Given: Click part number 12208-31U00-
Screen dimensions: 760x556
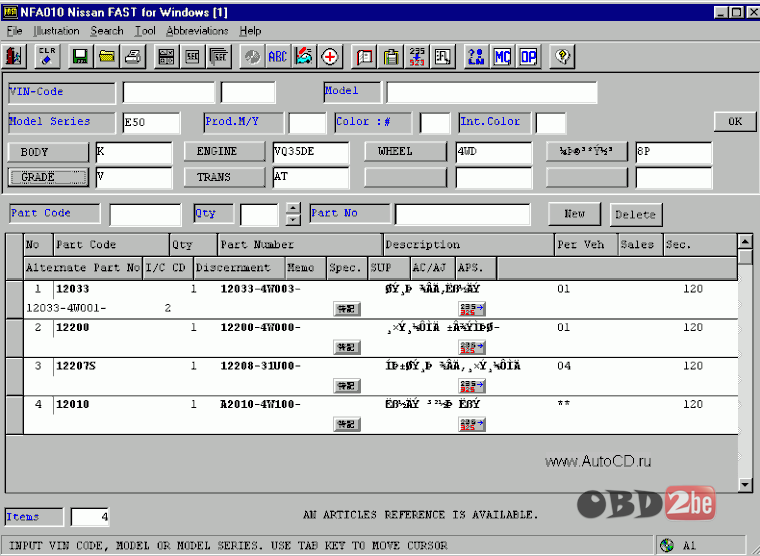Looking at the screenshot, I should 260,366.
